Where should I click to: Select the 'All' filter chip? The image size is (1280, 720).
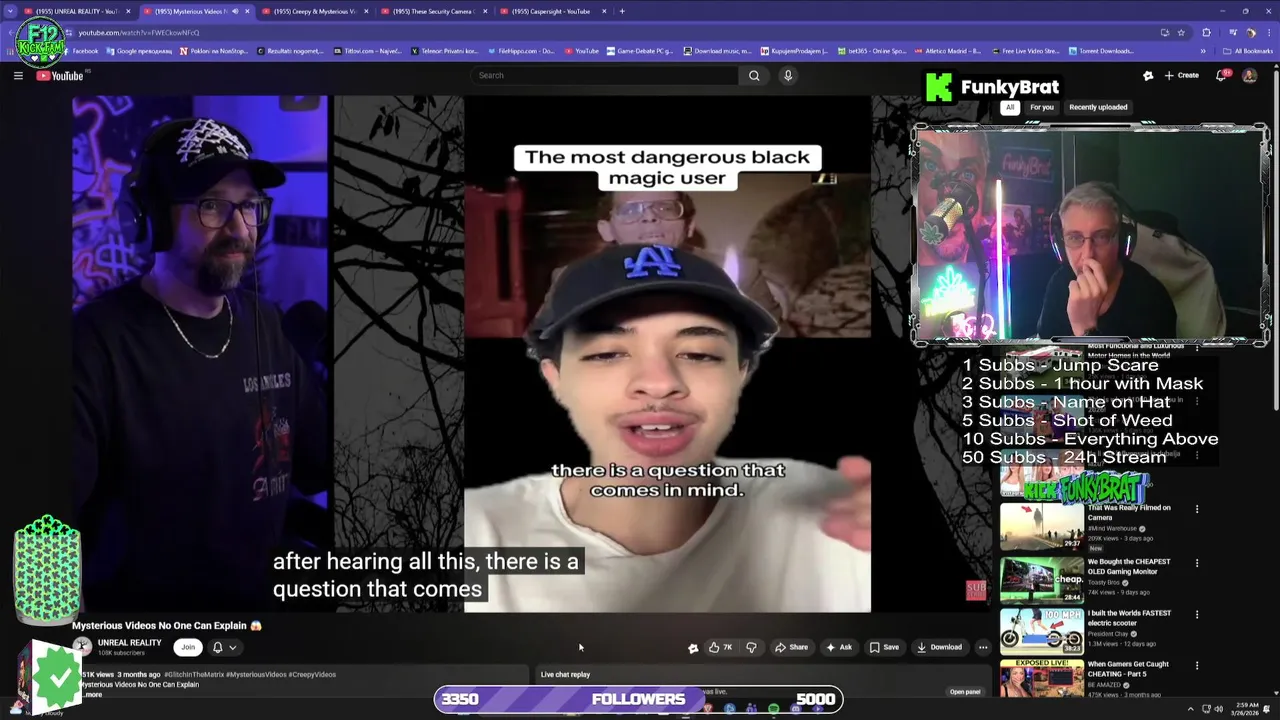point(1010,107)
